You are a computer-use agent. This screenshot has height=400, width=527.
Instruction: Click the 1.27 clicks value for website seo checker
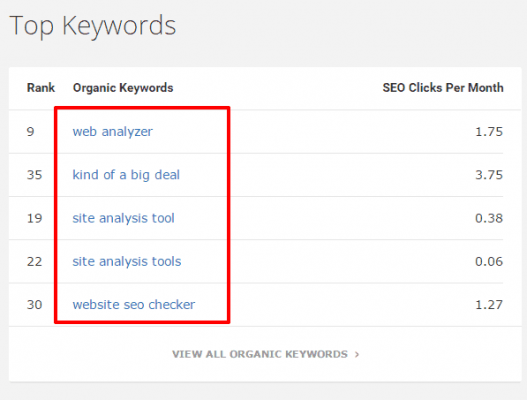tap(489, 305)
